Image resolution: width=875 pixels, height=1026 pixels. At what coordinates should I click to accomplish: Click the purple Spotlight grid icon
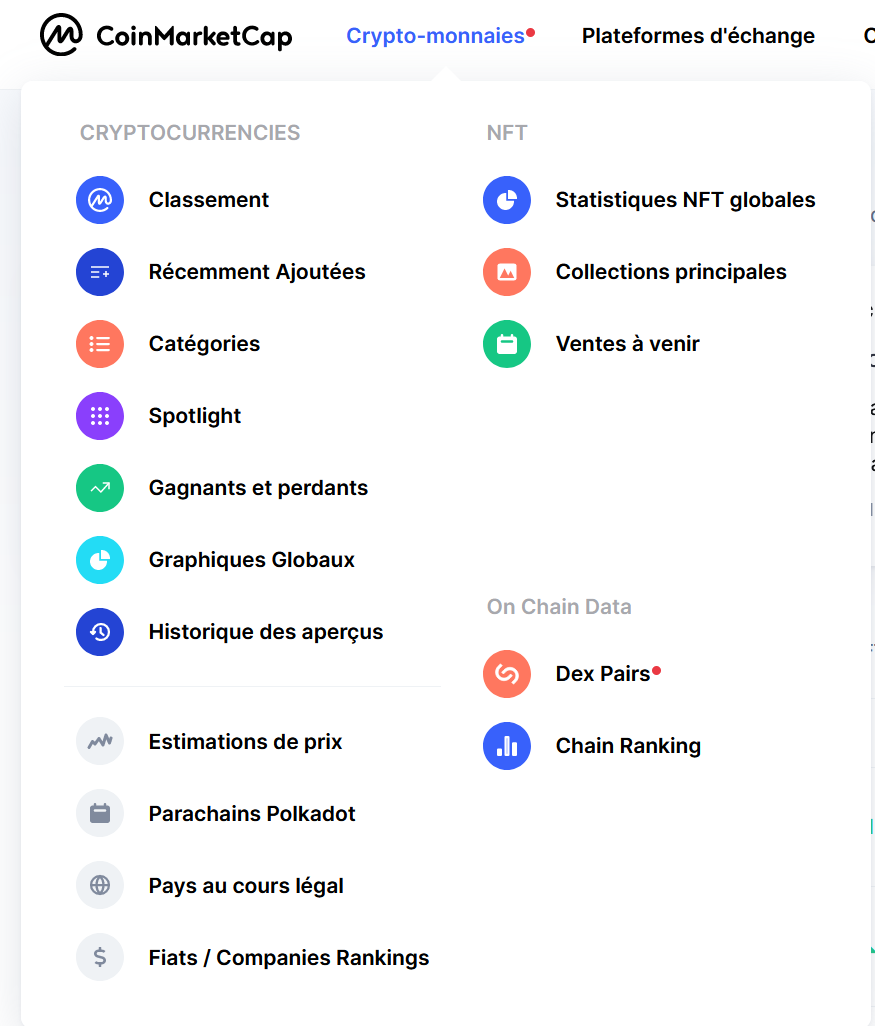(100, 416)
